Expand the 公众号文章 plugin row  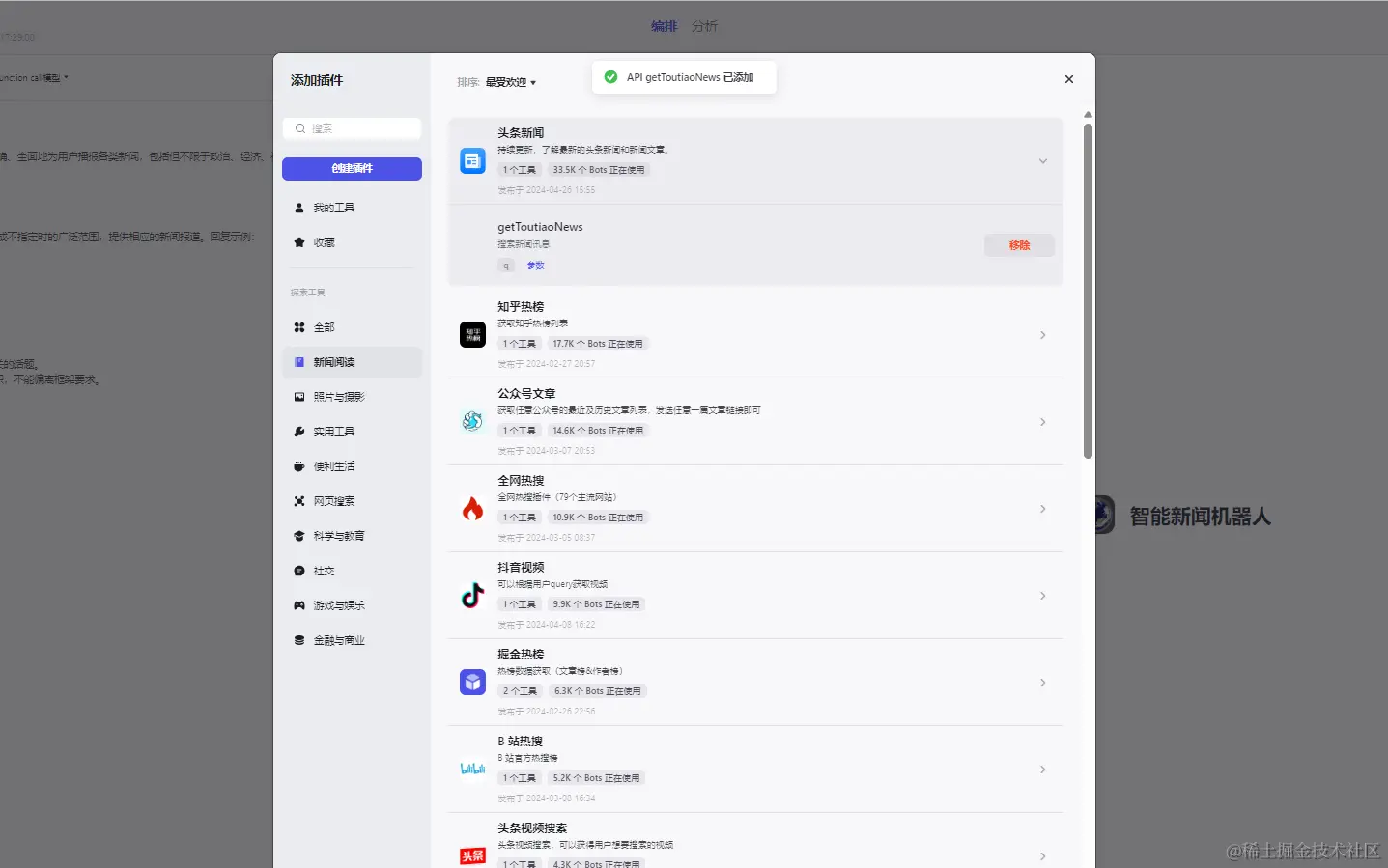pyautogui.click(x=1043, y=422)
